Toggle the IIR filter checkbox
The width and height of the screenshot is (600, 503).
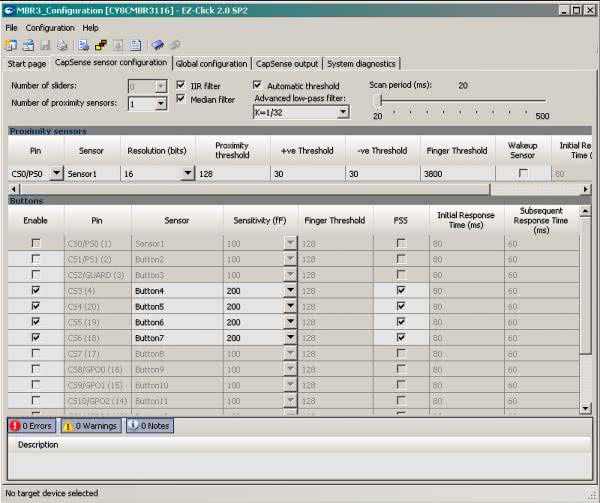pos(181,86)
